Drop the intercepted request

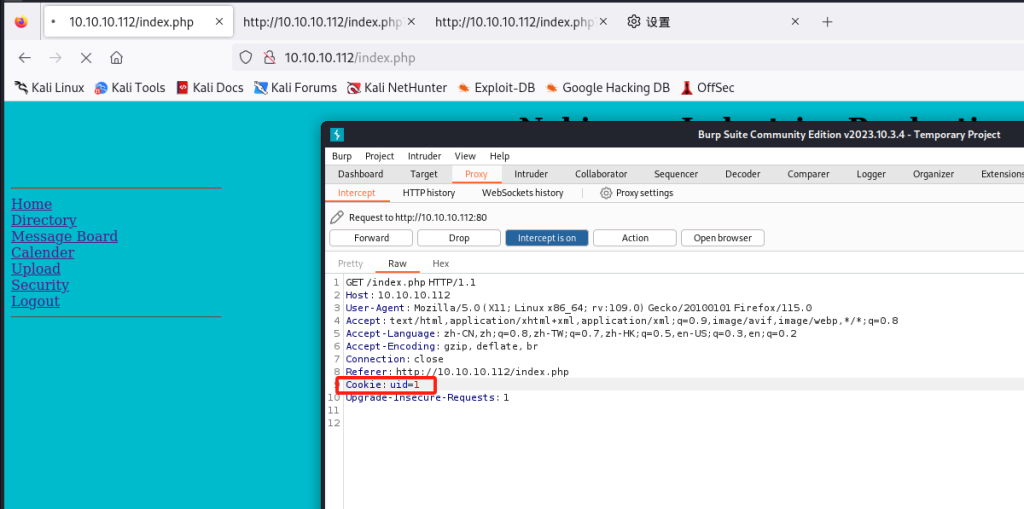tap(459, 238)
